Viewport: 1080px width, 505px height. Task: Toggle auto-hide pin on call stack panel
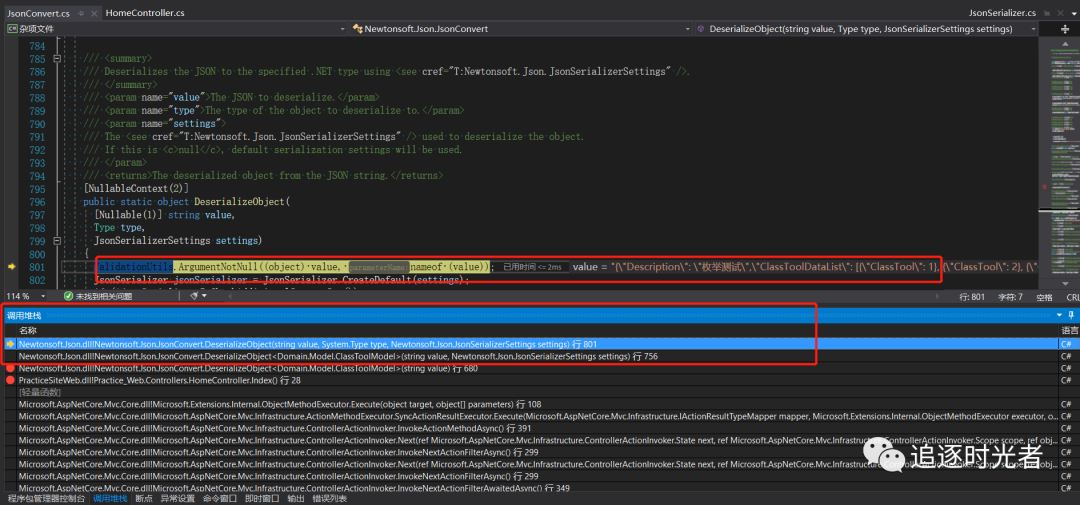tap(1072, 315)
